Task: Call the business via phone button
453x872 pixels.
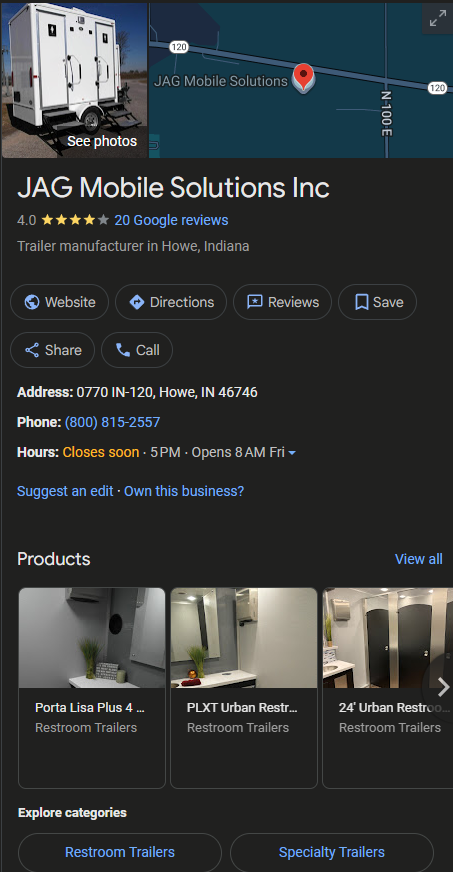Action: point(137,350)
